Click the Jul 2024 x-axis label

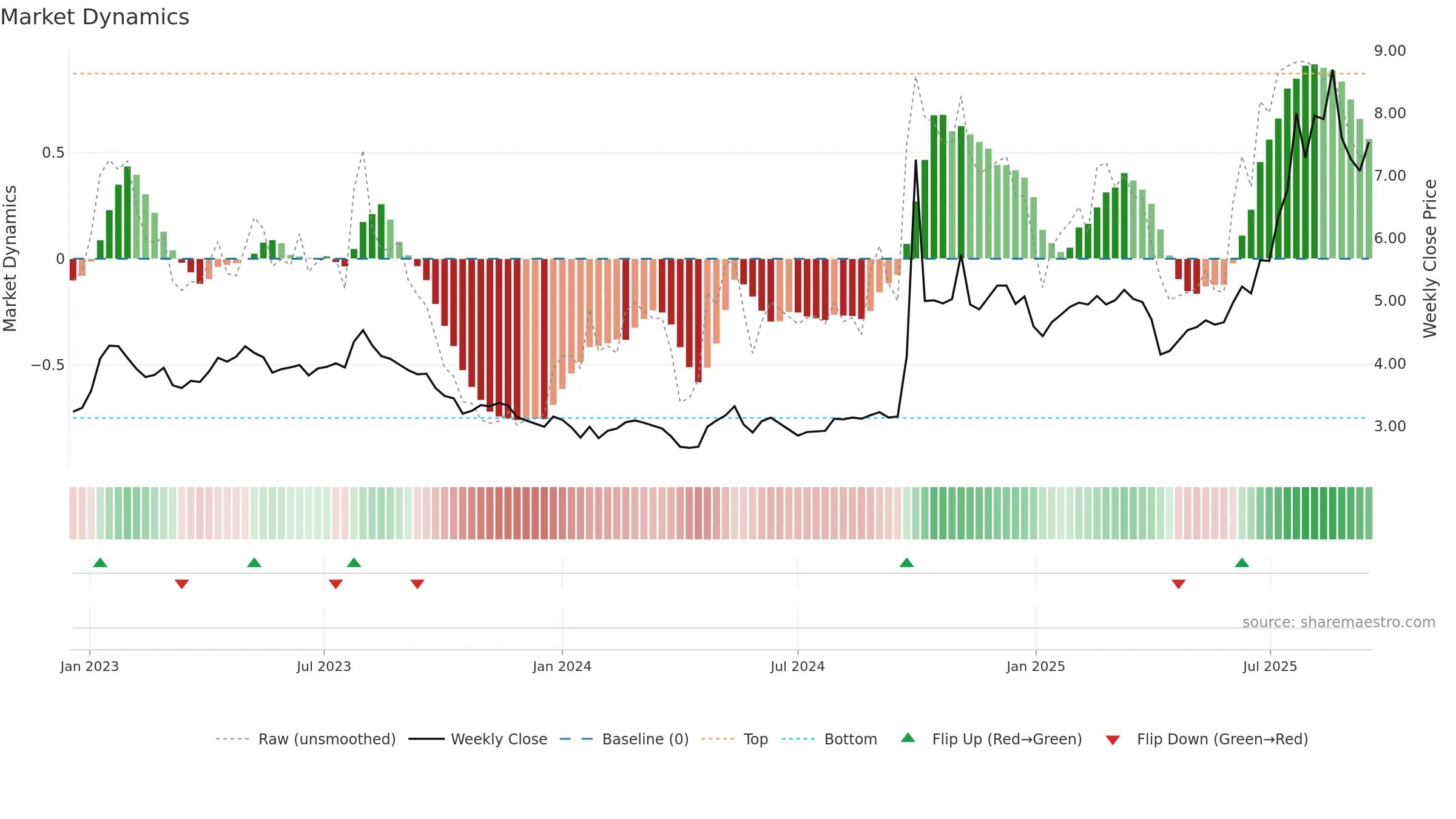(798, 666)
